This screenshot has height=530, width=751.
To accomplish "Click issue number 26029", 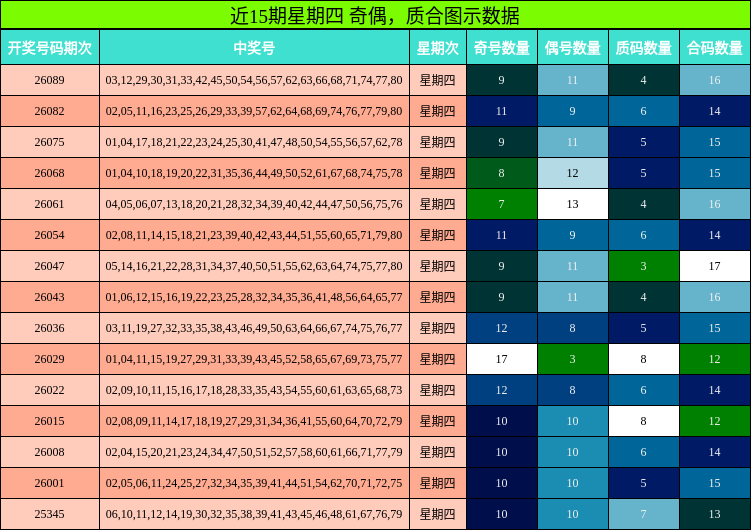I will (x=49, y=359).
